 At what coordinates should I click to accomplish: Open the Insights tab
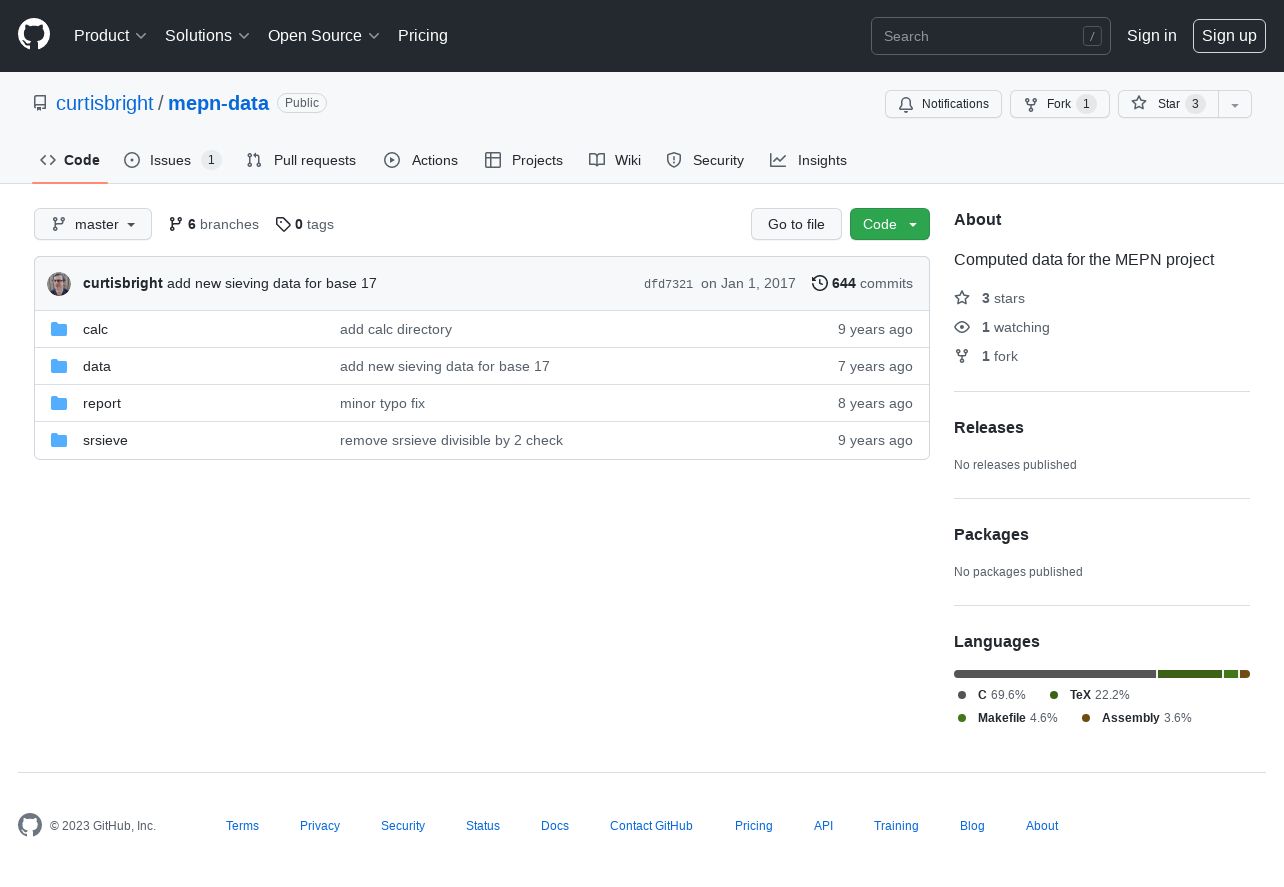click(808, 160)
